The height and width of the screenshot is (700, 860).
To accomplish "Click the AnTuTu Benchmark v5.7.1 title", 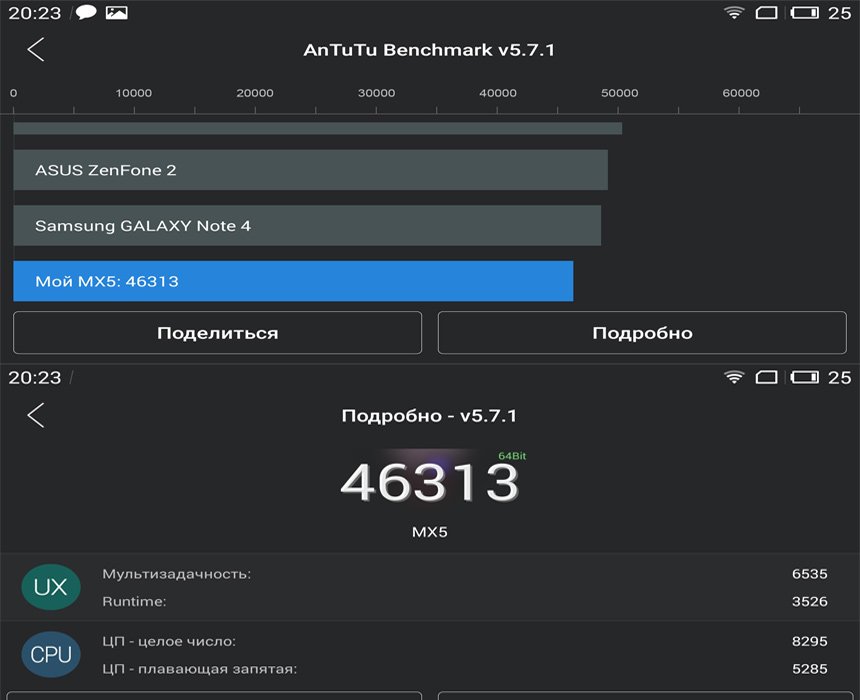I will pyautogui.click(x=429, y=50).
